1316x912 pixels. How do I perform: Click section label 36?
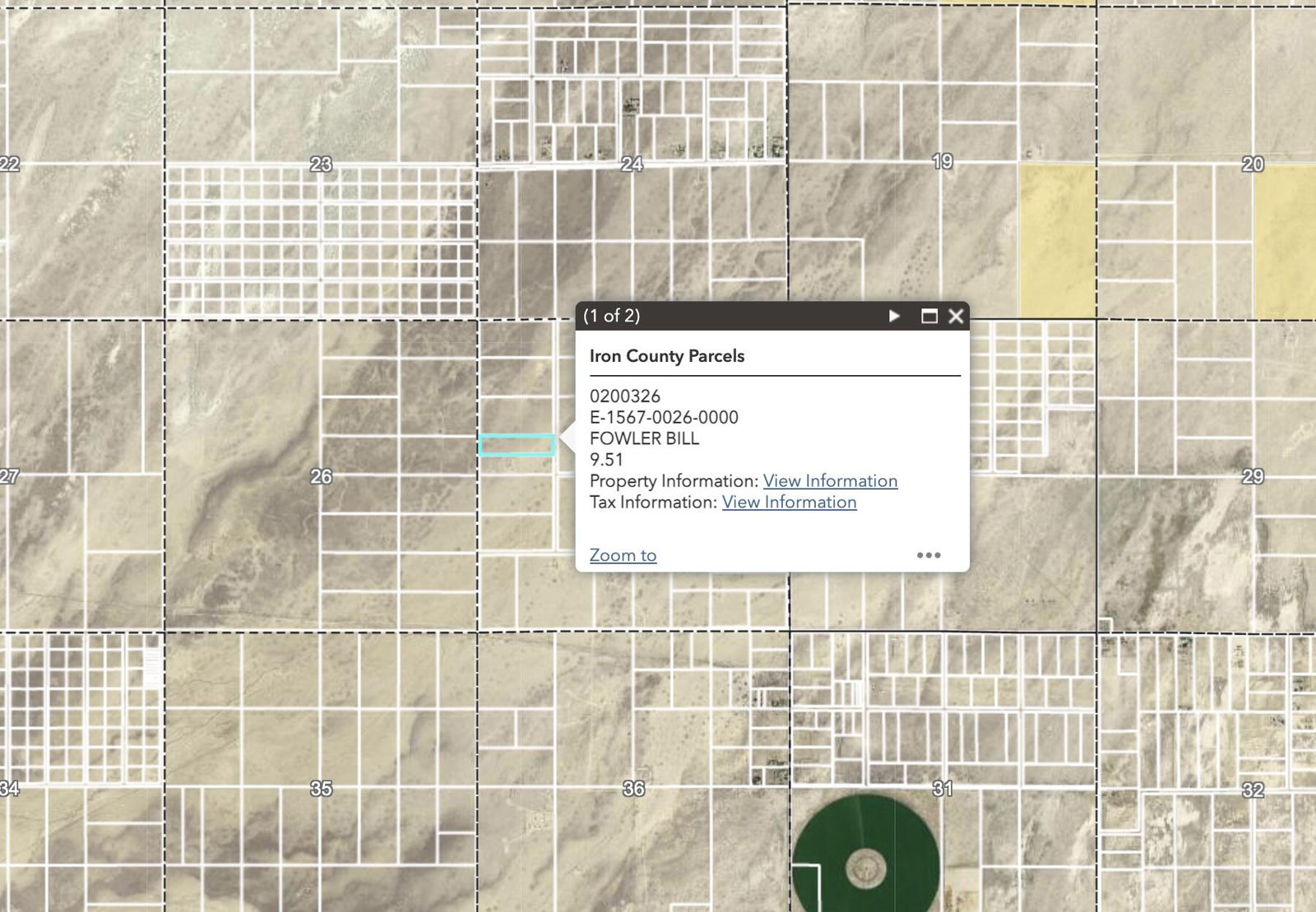coord(633,789)
